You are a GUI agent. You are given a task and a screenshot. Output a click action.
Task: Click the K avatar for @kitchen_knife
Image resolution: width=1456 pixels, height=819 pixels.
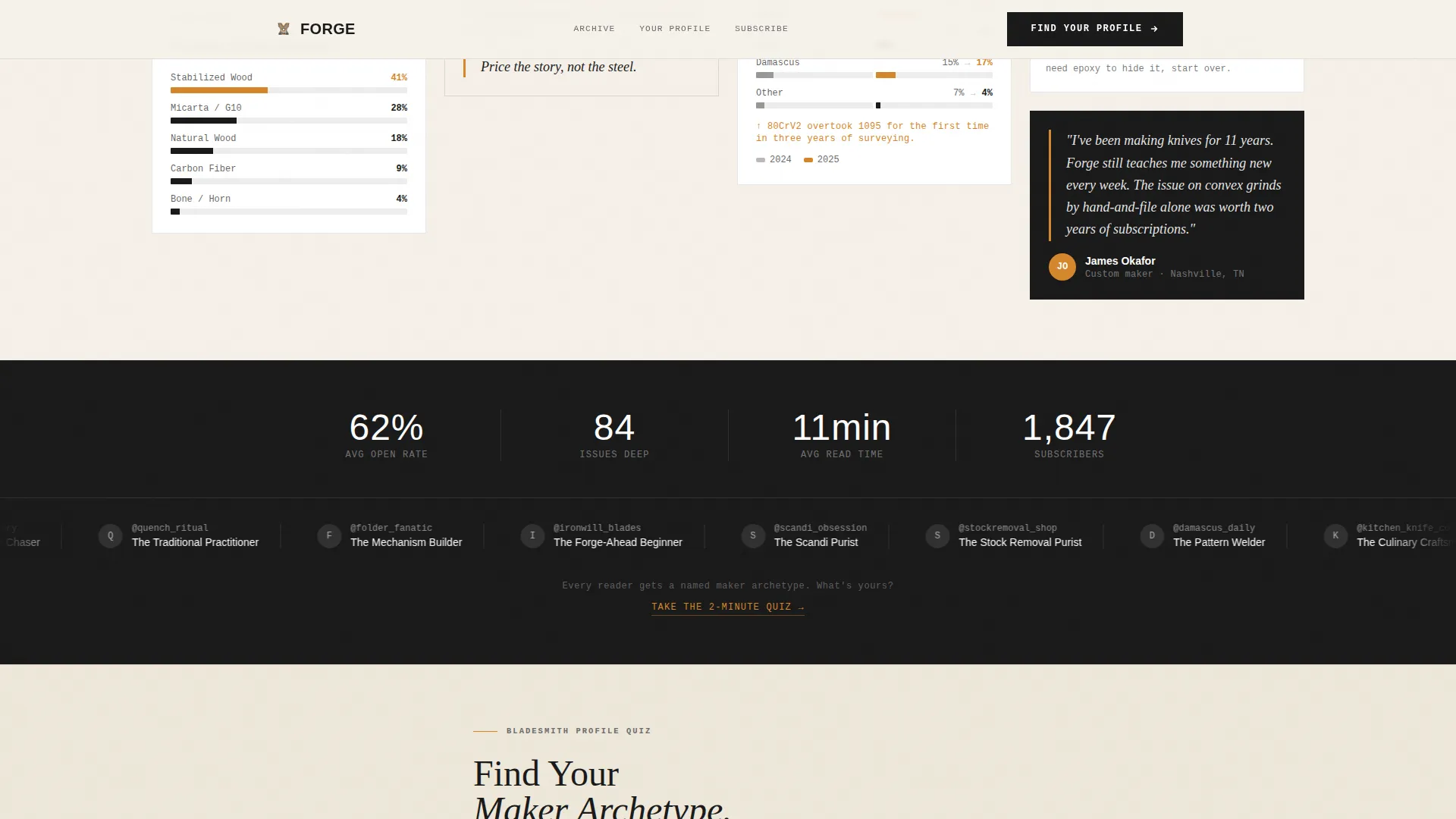(x=1336, y=535)
